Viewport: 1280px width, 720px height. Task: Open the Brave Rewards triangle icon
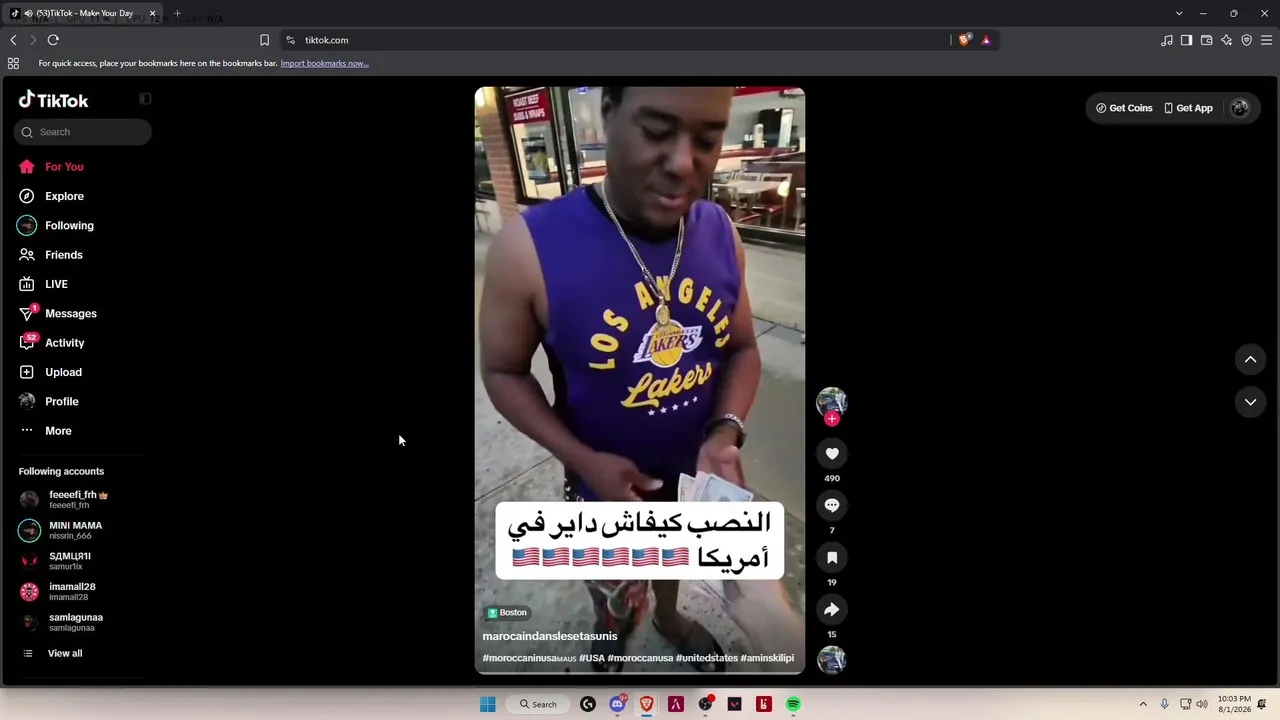(986, 40)
